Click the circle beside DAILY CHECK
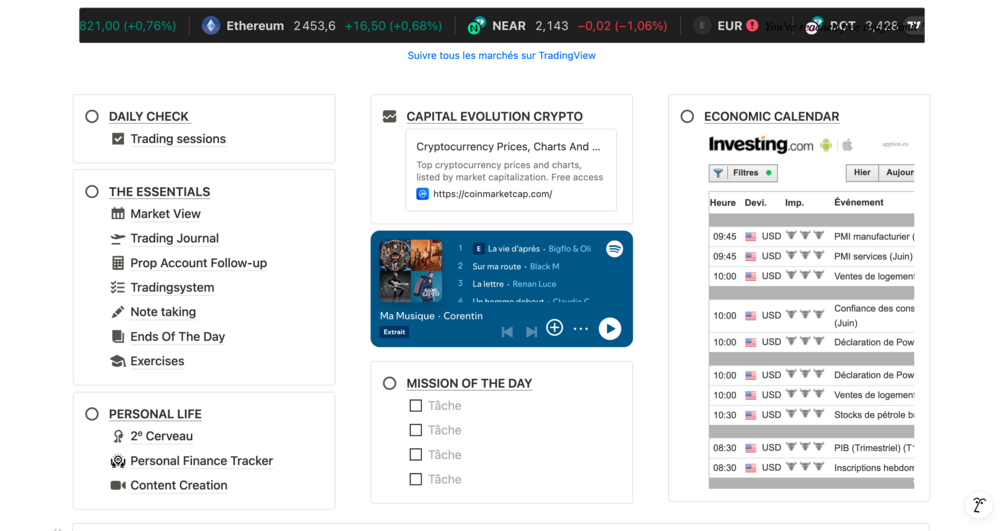 coord(92,116)
